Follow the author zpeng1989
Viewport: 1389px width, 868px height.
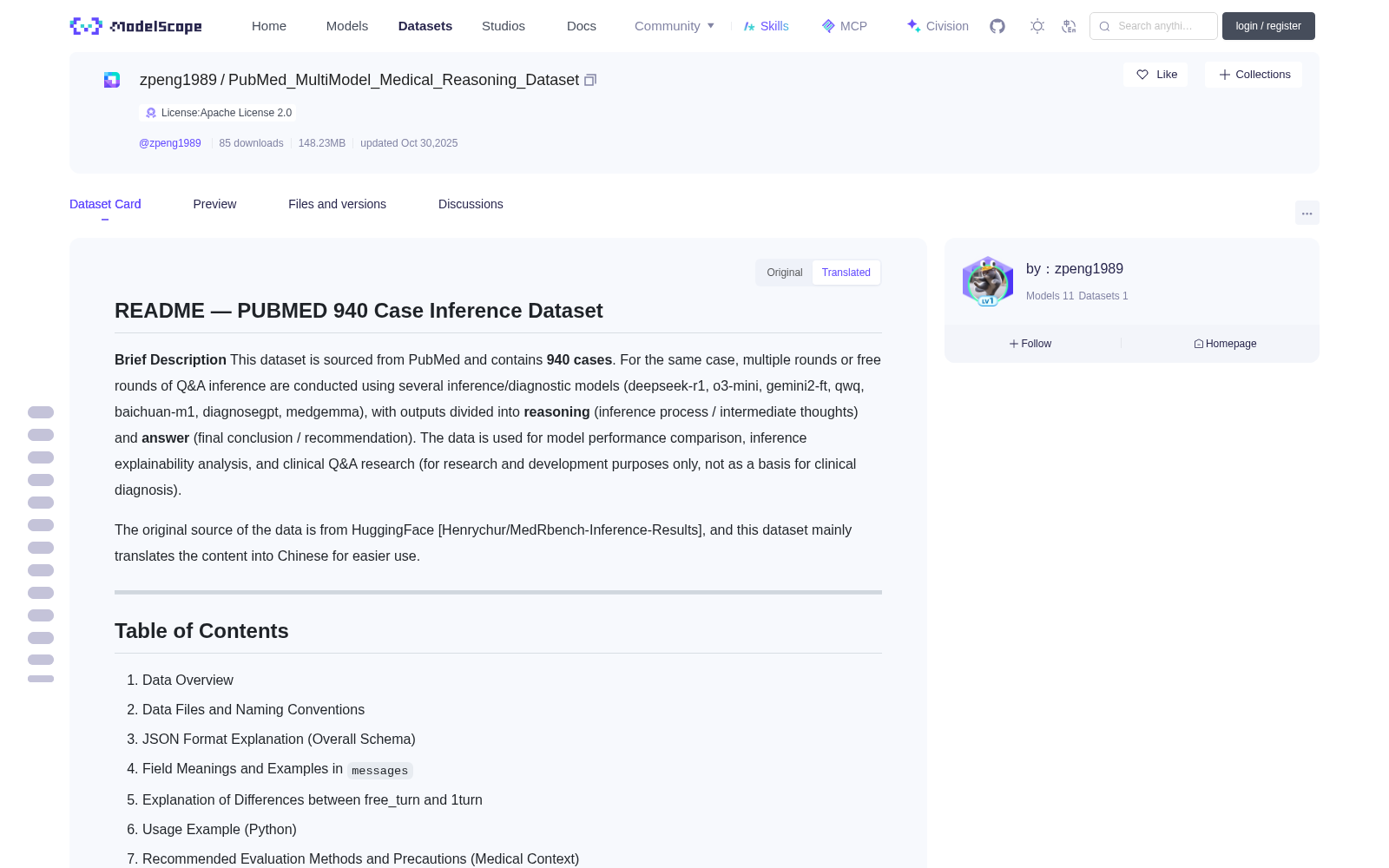click(x=1030, y=344)
